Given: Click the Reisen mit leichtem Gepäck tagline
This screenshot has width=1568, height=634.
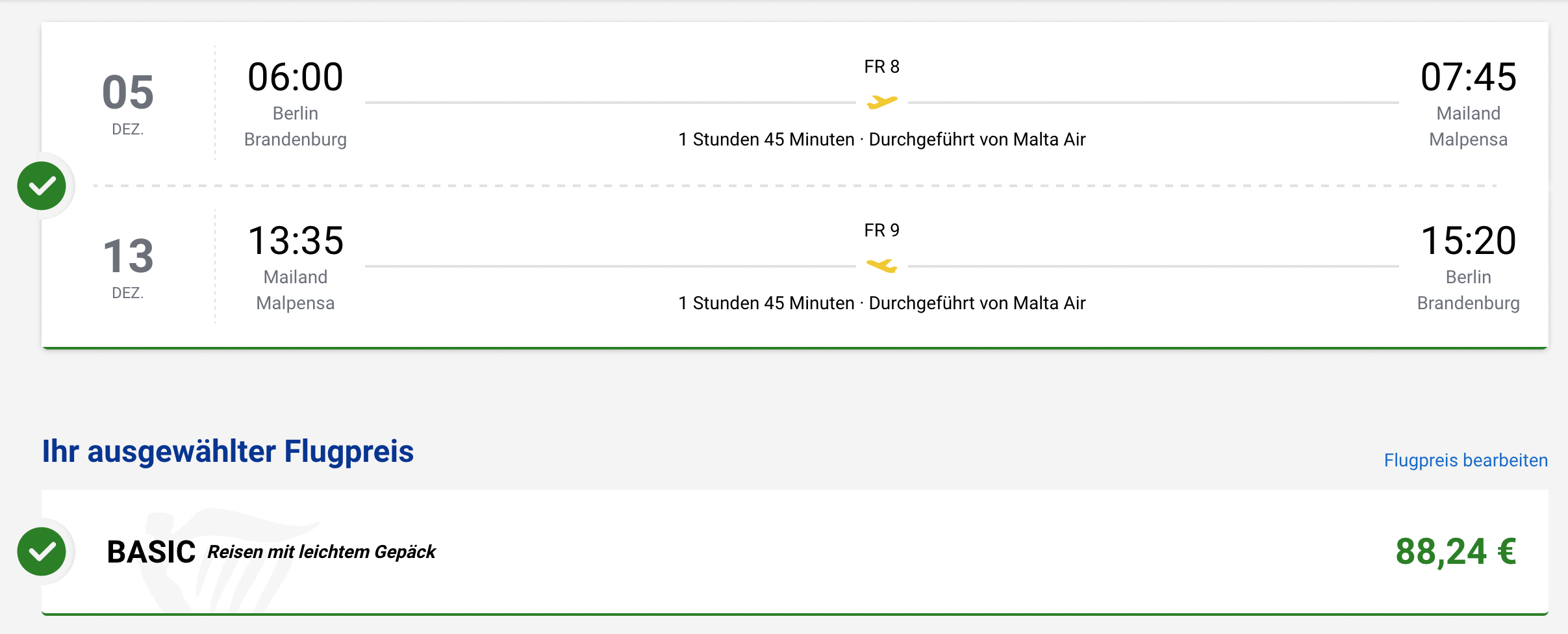Looking at the screenshot, I should 322,552.
